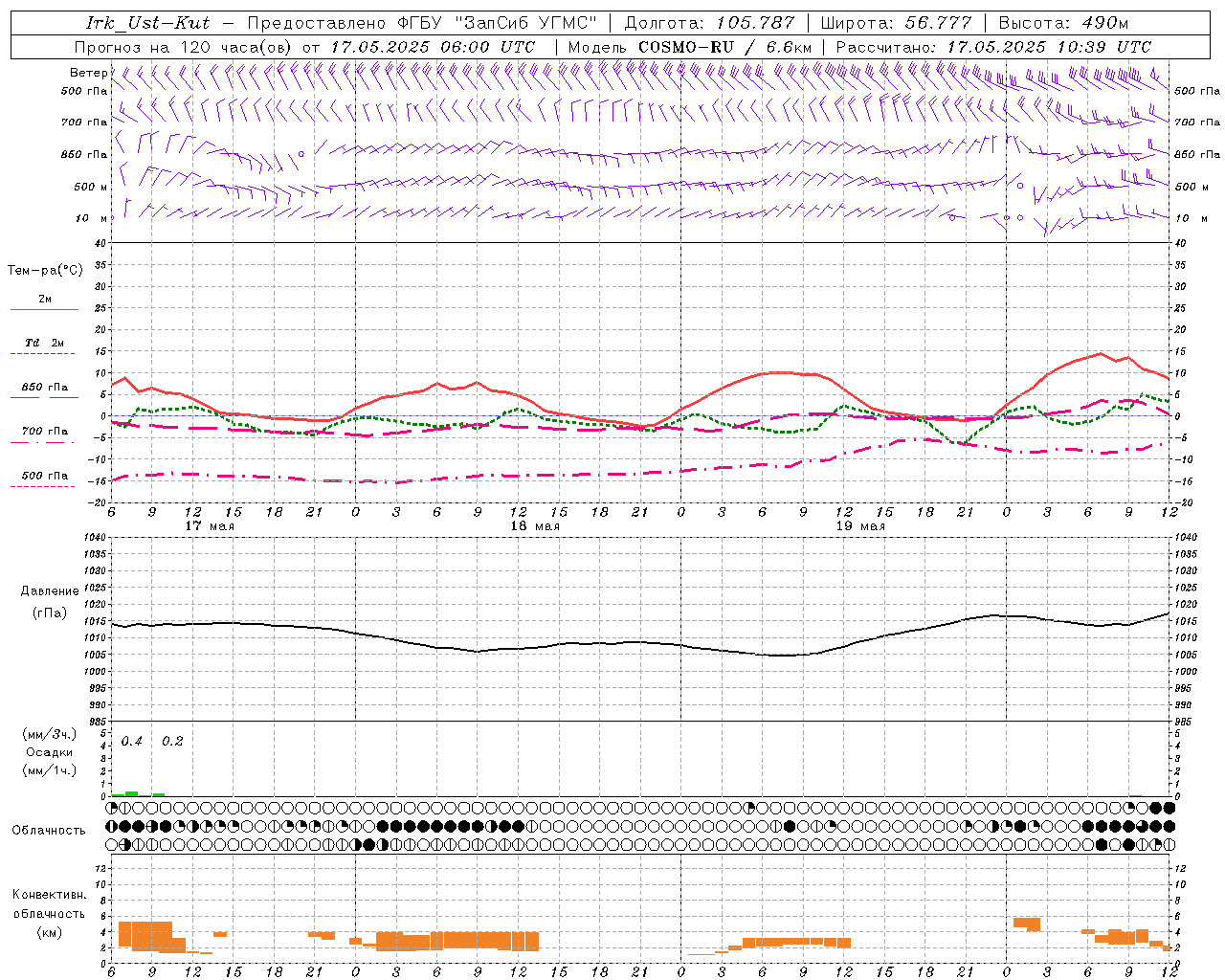The image size is (1225, 980).
Task: Click the date label 19 мая
Action: pos(860,526)
